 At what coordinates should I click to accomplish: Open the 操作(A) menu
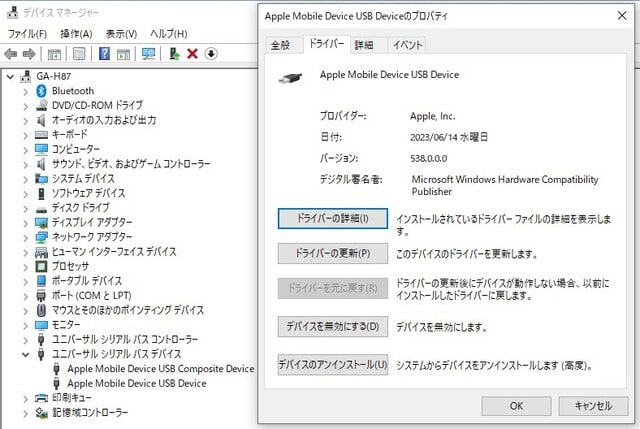click(76, 33)
